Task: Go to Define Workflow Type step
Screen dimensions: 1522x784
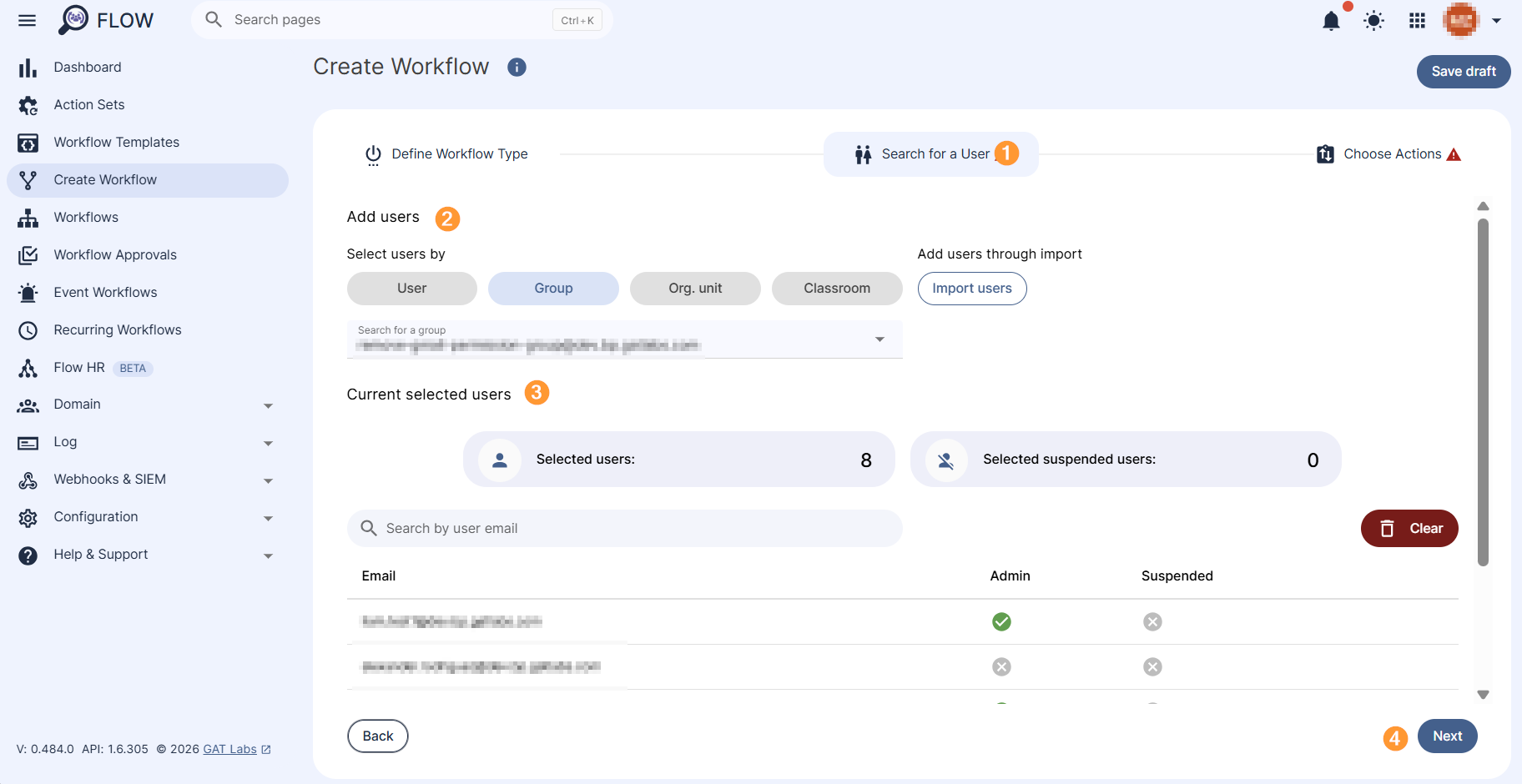Action: click(x=446, y=154)
